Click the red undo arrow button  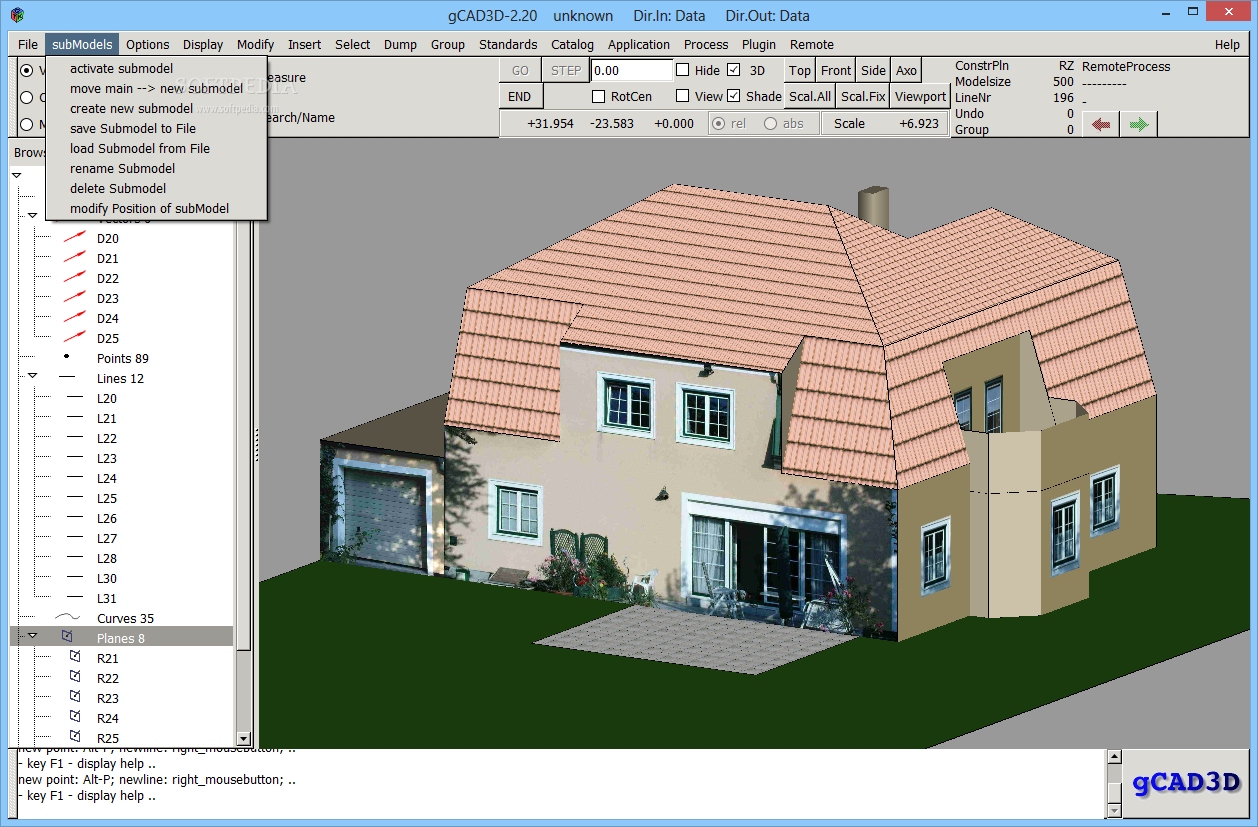(x=1101, y=124)
